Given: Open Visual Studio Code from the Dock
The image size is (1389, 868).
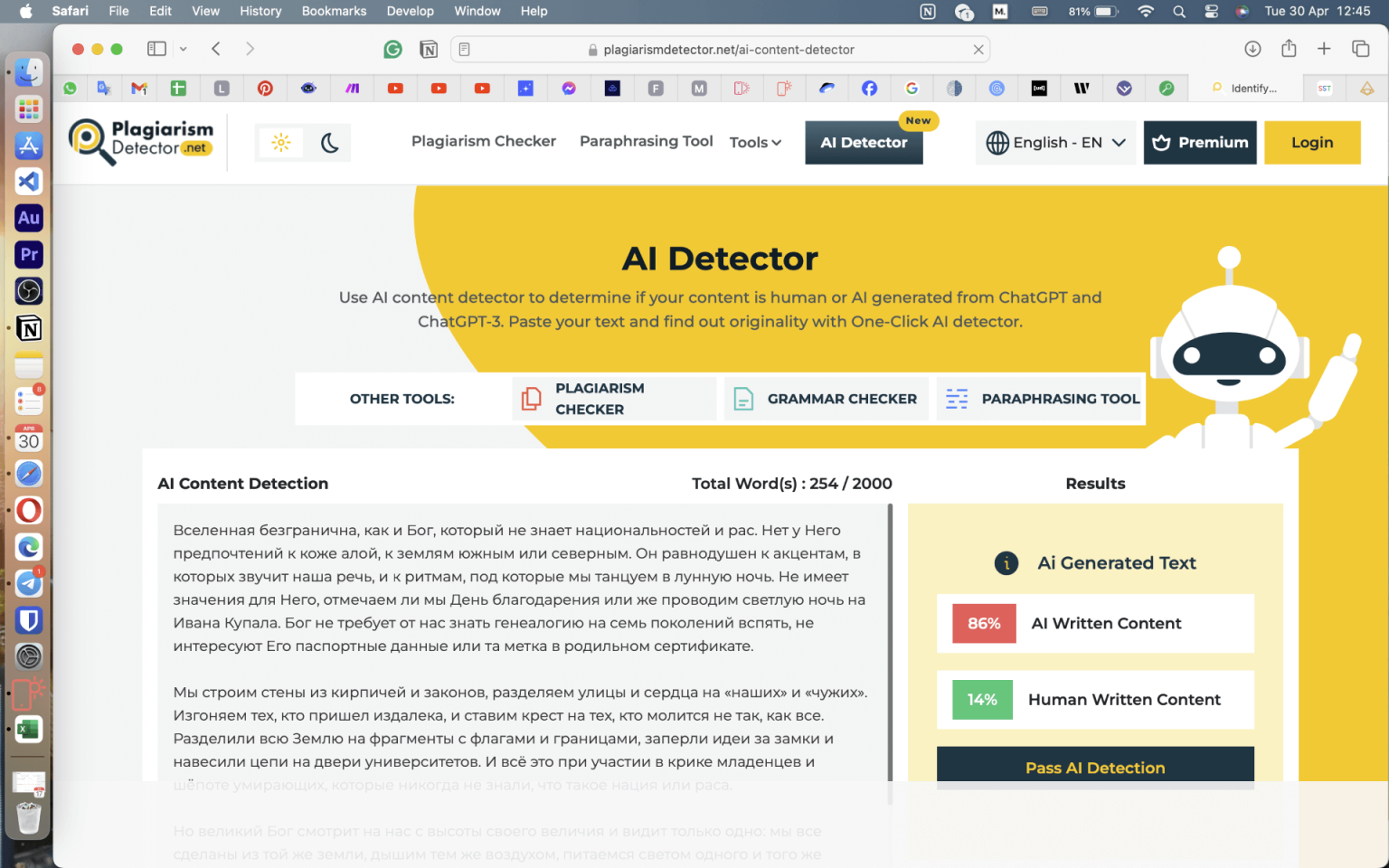Looking at the screenshot, I should (x=29, y=181).
